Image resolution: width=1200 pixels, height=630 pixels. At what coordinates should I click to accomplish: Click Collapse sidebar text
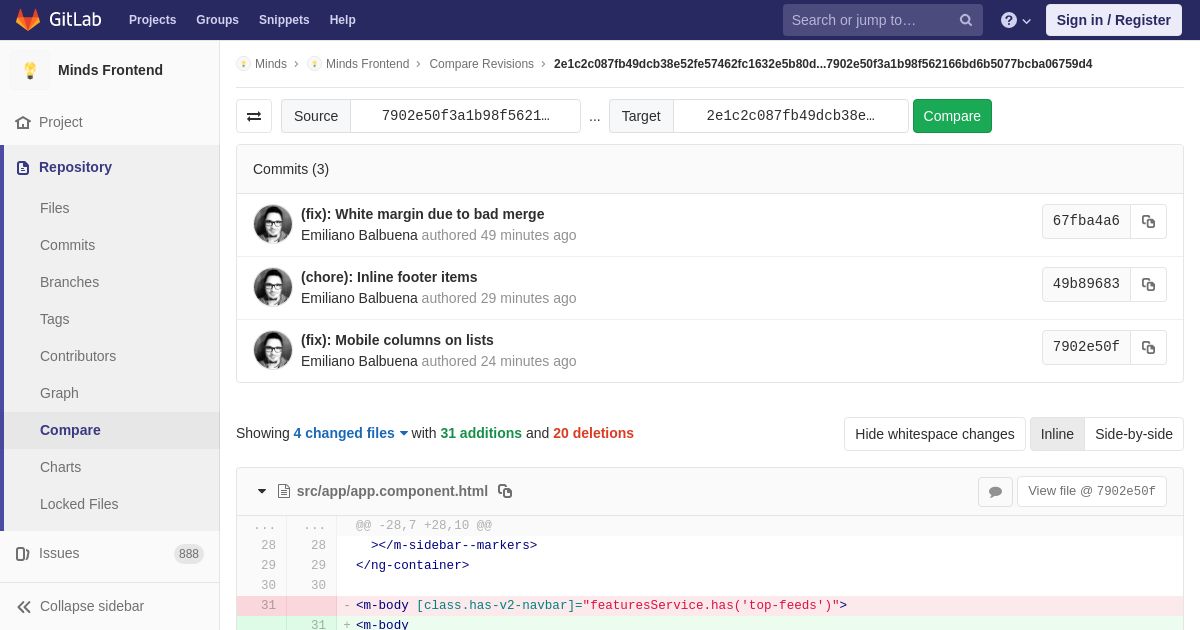[92, 606]
